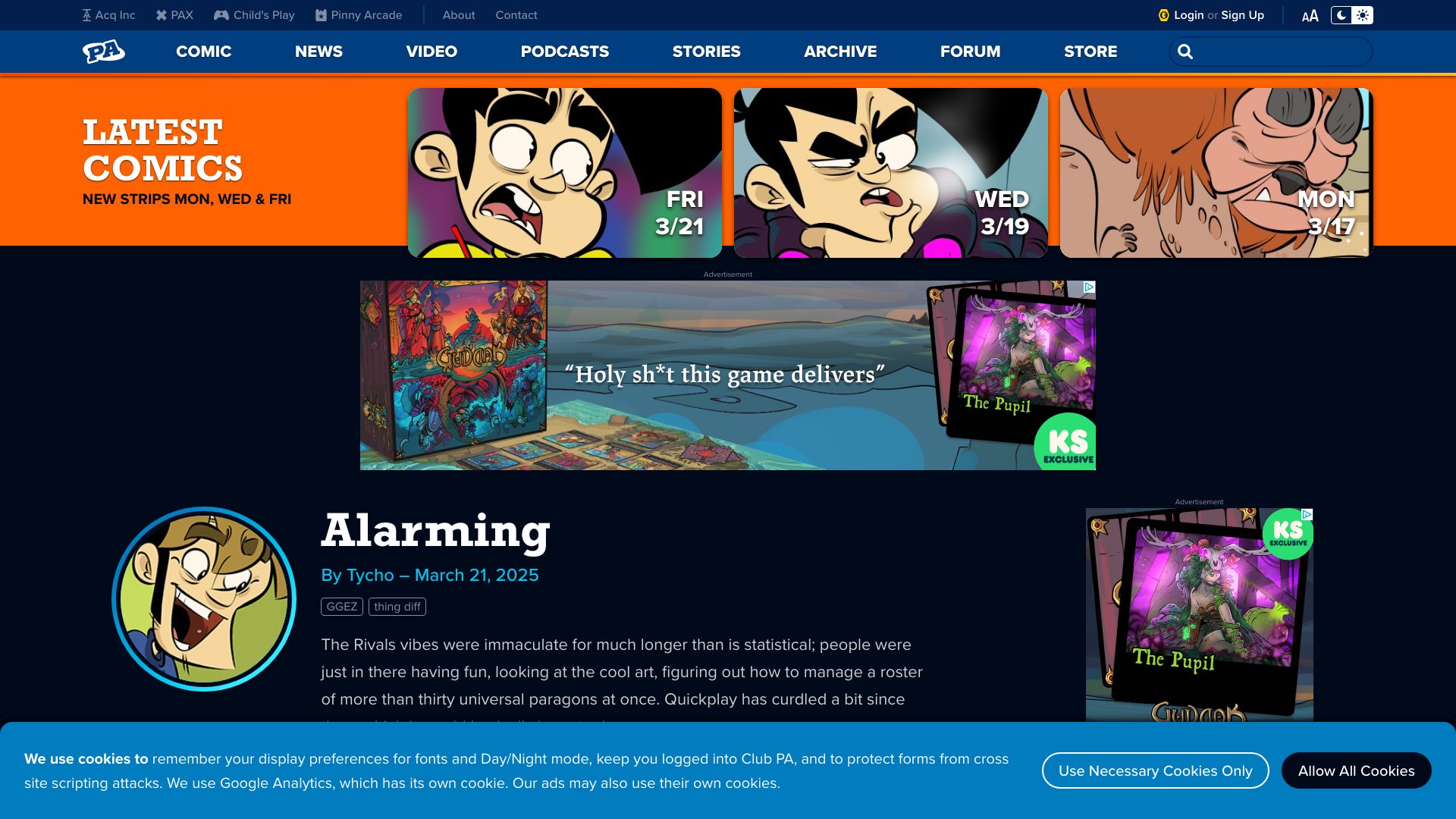The height and width of the screenshot is (819, 1456).
Task: Click the AA font size icon
Action: [1310, 16]
